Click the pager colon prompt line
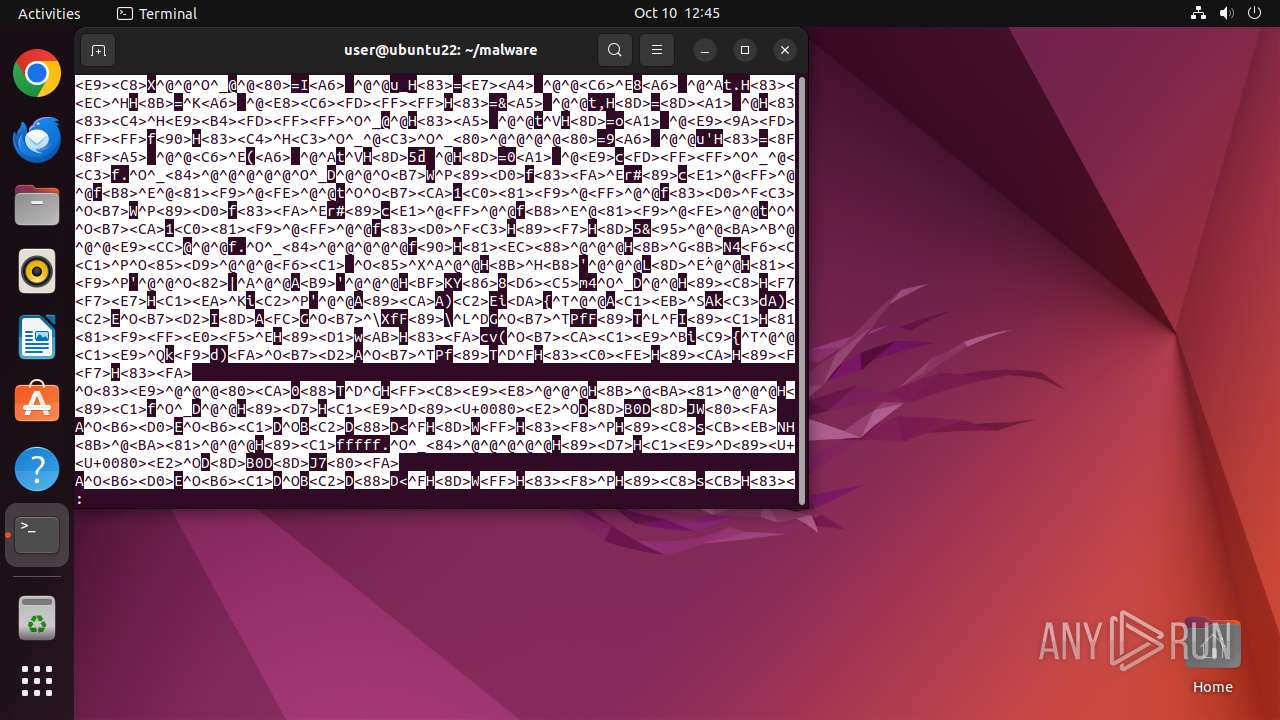 pyautogui.click(x=435, y=499)
